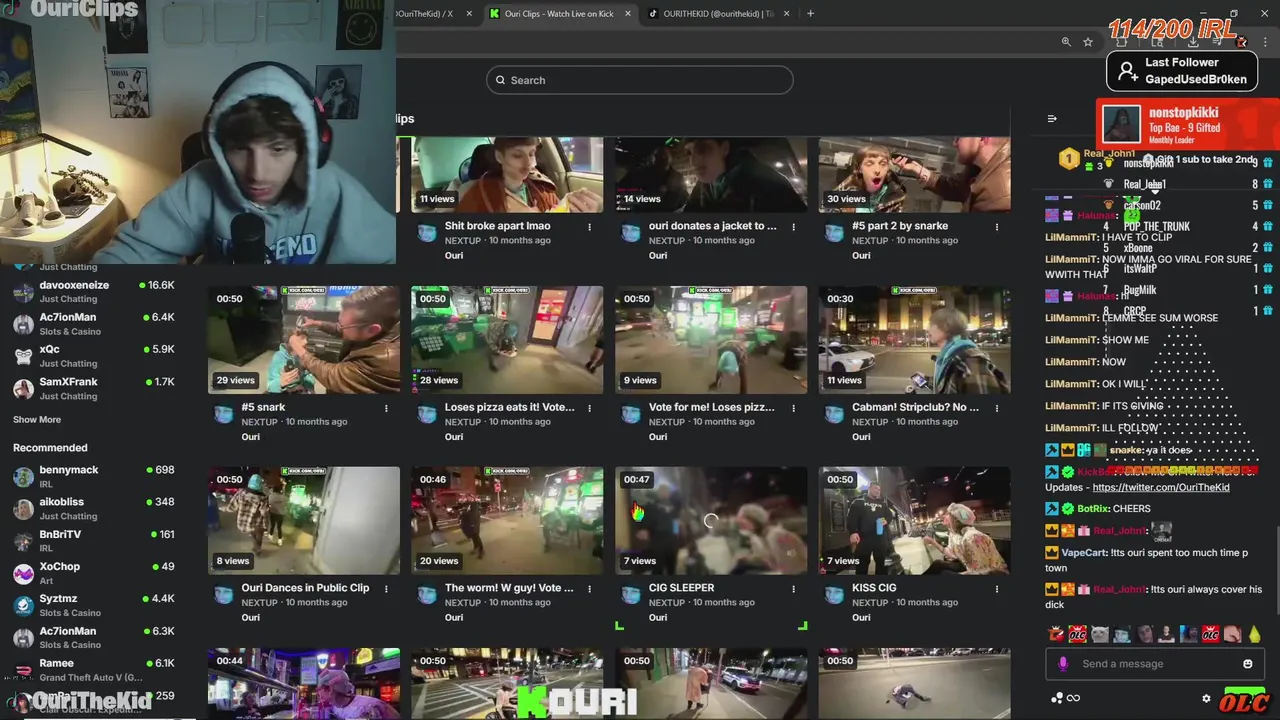The height and width of the screenshot is (720, 1280).
Task: Click channel avatar beside 'Cabman! Stripclub' title
Action: coord(834,414)
